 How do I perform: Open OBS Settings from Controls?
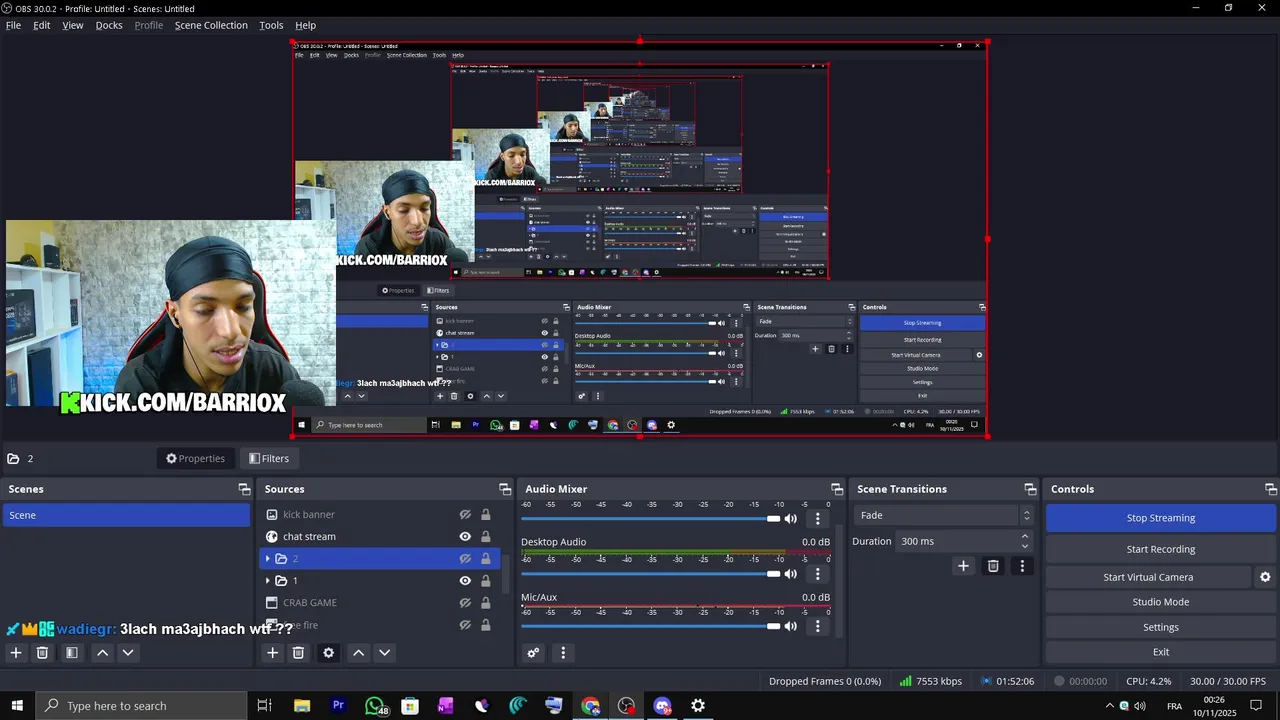click(1161, 627)
